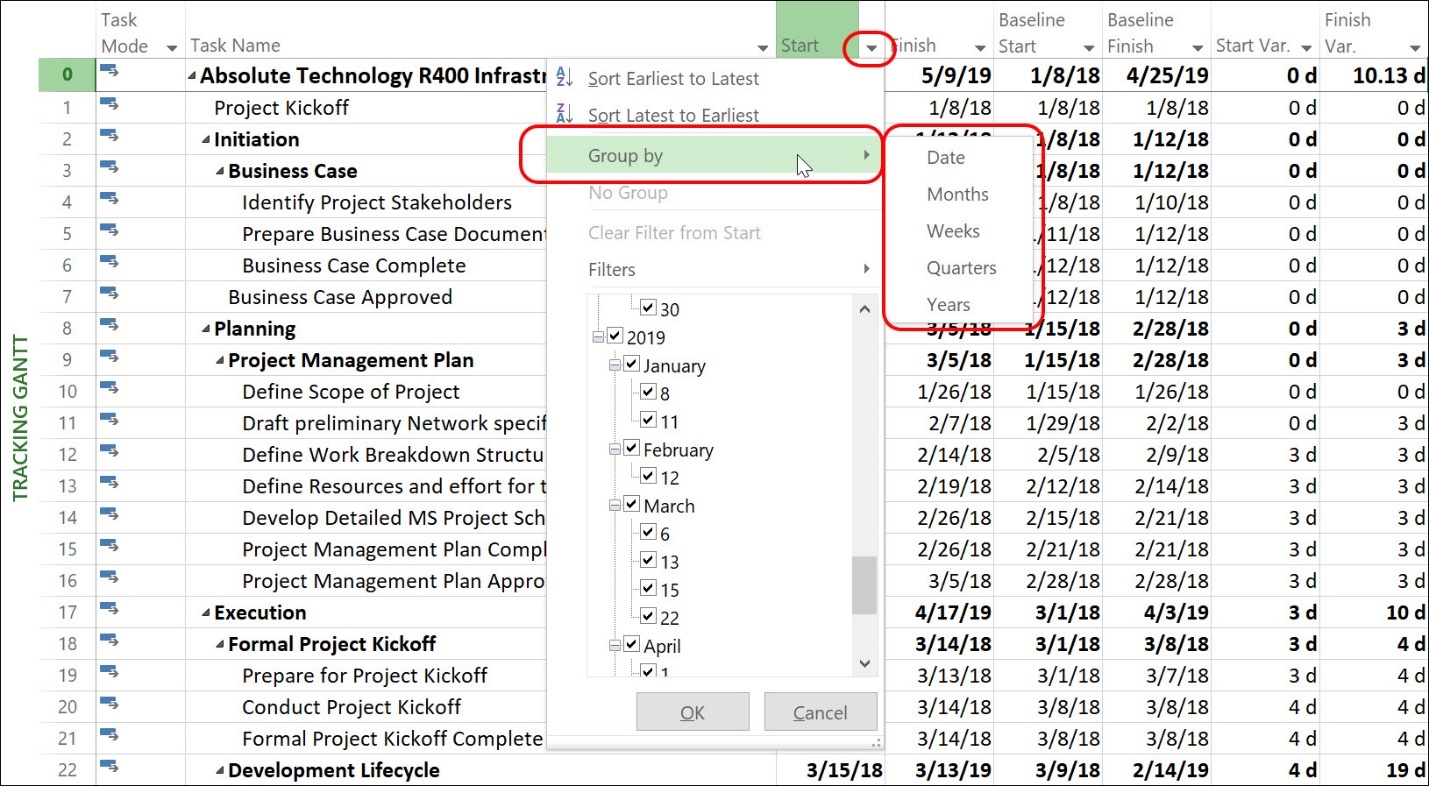Collapse the March tree node
This screenshot has height=786, width=1429.
614,505
